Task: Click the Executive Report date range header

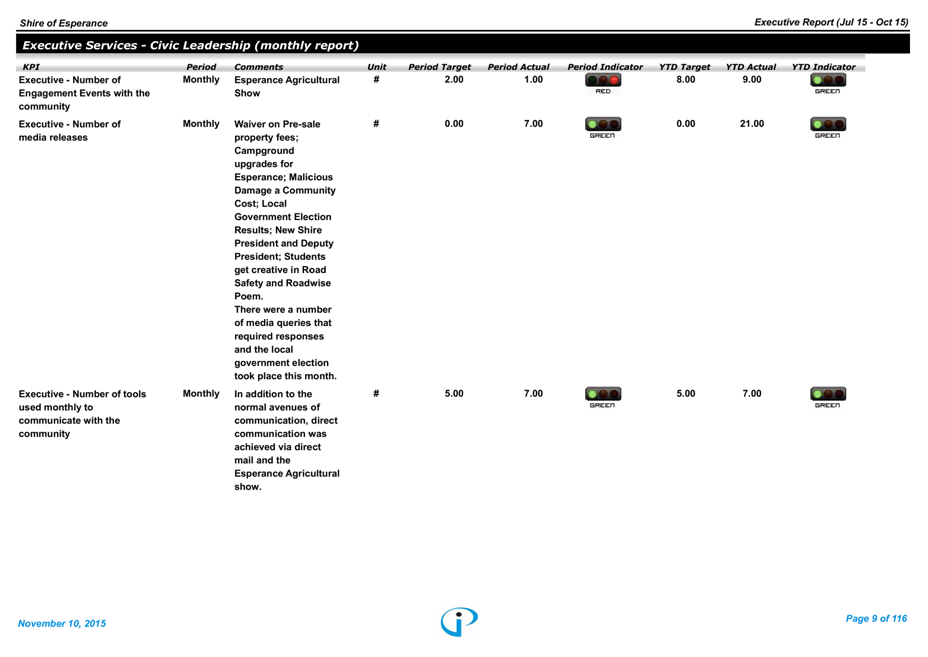Action: (830, 22)
